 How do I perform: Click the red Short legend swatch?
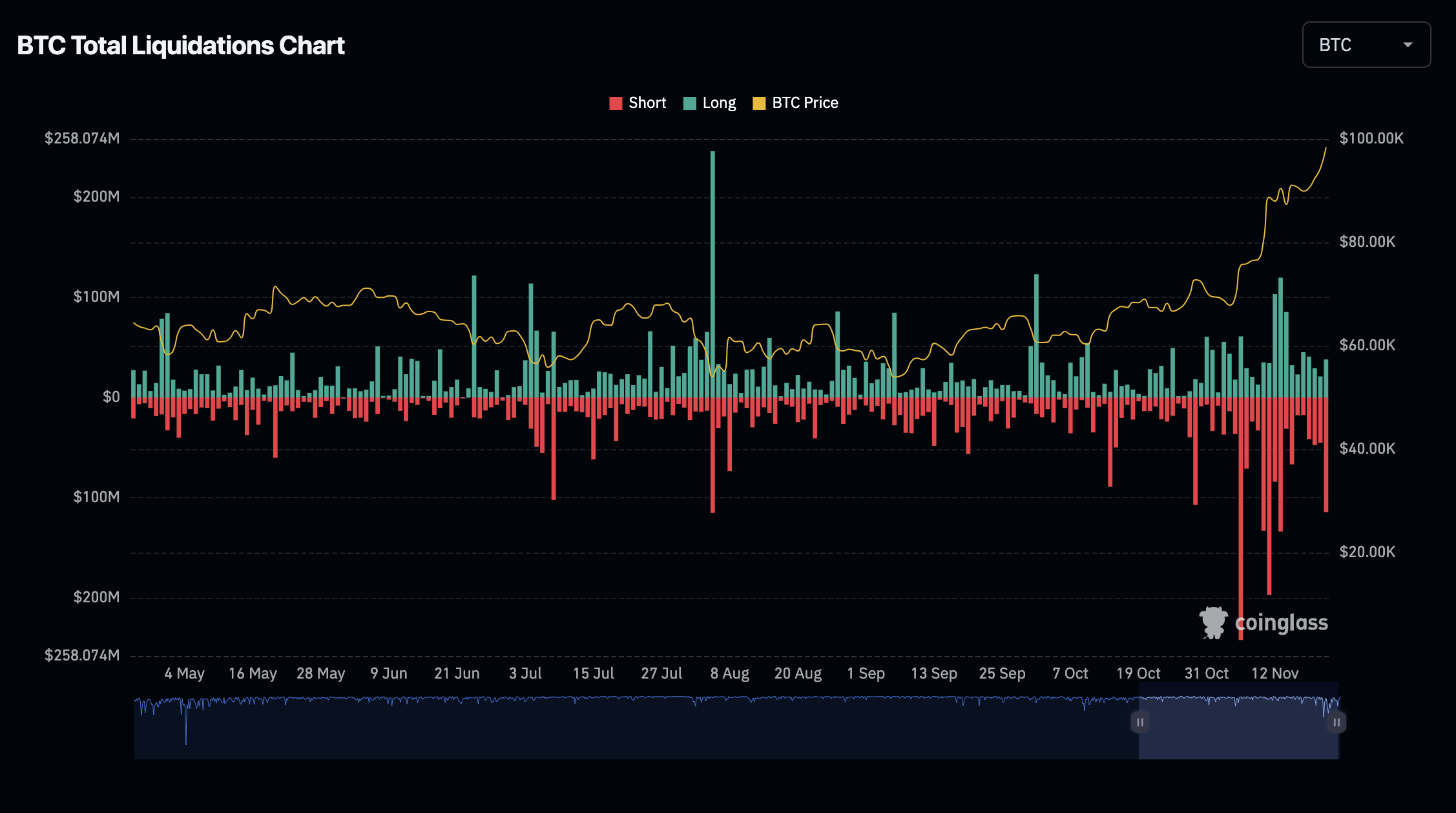pyautogui.click(x=616, y=103)
